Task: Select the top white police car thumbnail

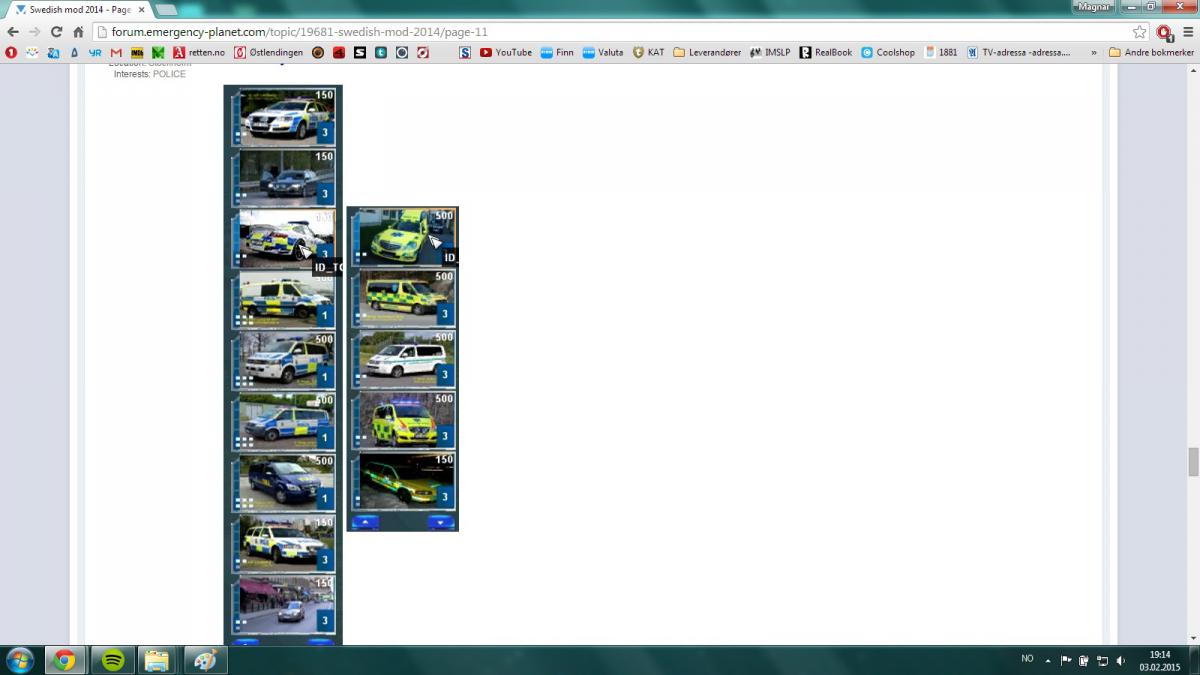Action: [x=283, y=117]
